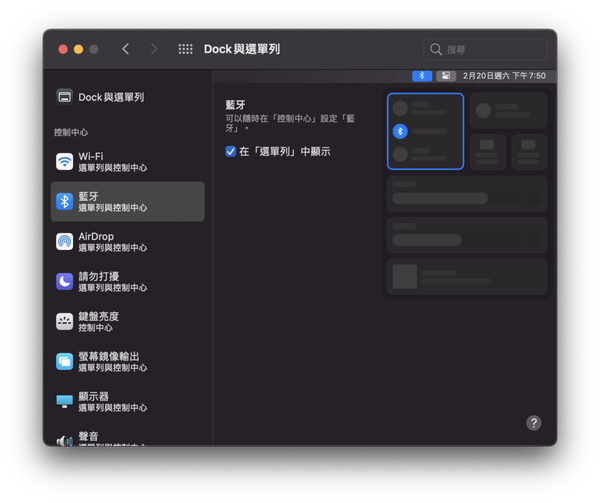The height and width of the screenshot is (503, 600).
Task: Click top-right tile in Control Center preview
Action: (x=509, y=111)
